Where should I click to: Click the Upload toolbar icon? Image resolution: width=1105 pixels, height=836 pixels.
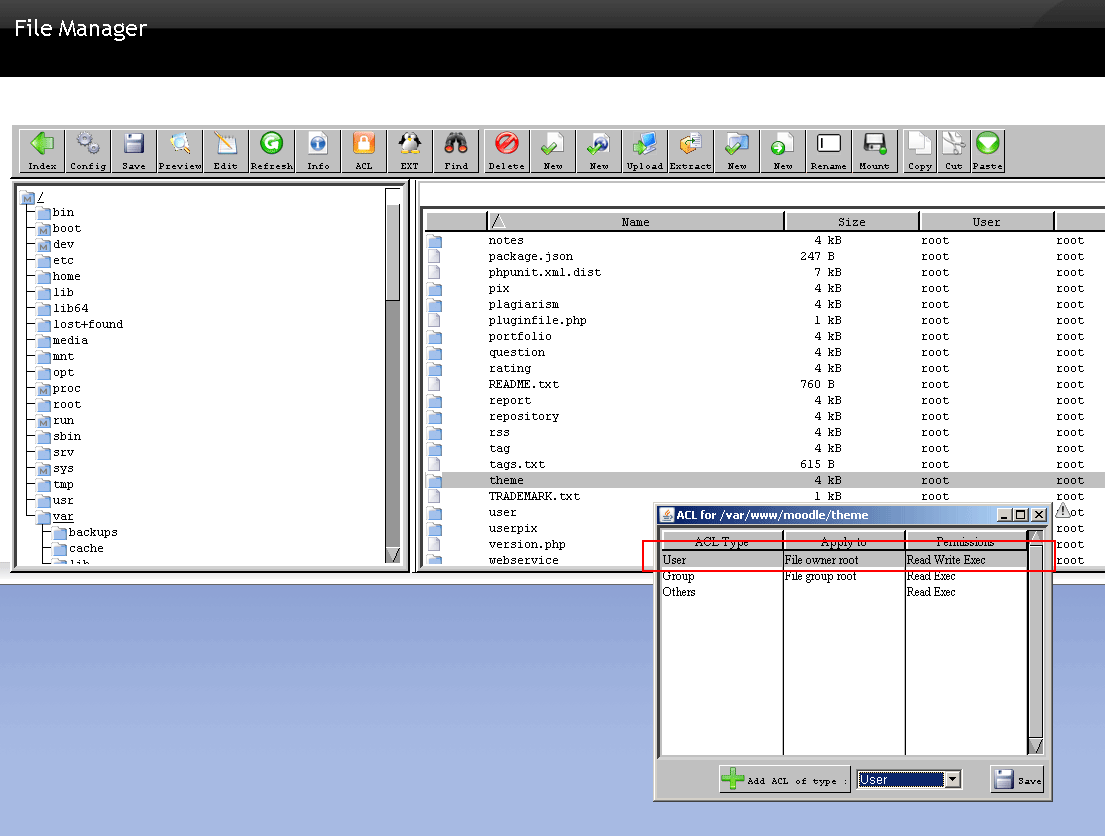pyautogui.click(x=645, y=151)
